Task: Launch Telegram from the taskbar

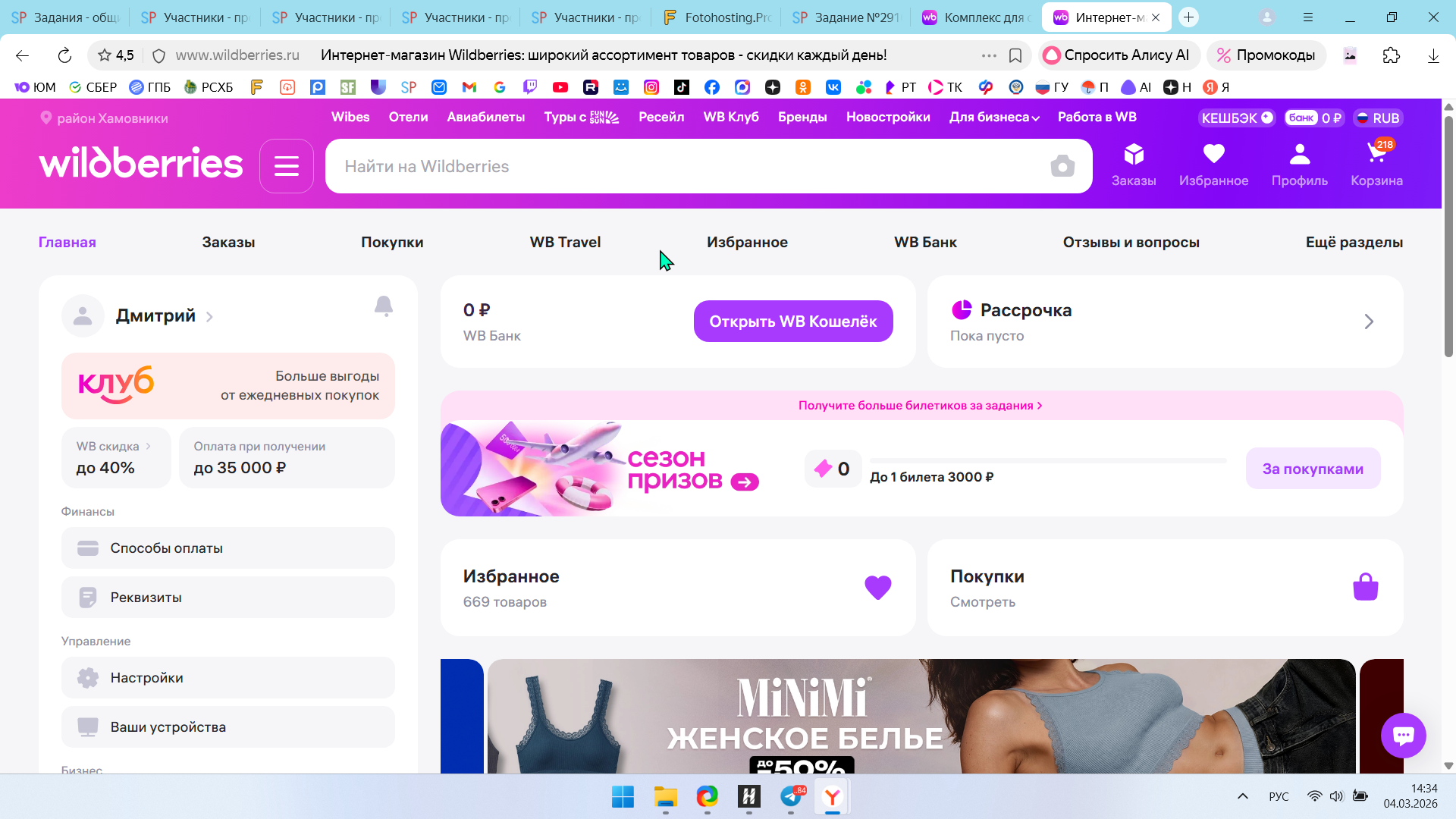Action: click(x=791, y=796)
